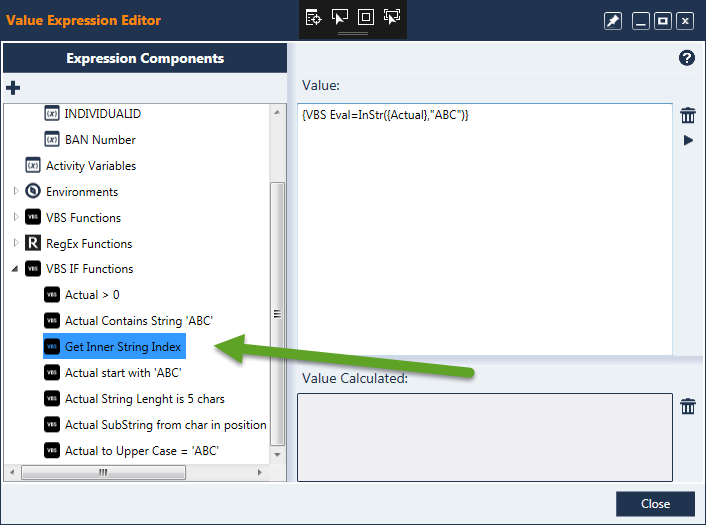Screen dimensions: 706x525
Task: Click the horizontal scrollbar left arrow
Action: click(12, 472)
